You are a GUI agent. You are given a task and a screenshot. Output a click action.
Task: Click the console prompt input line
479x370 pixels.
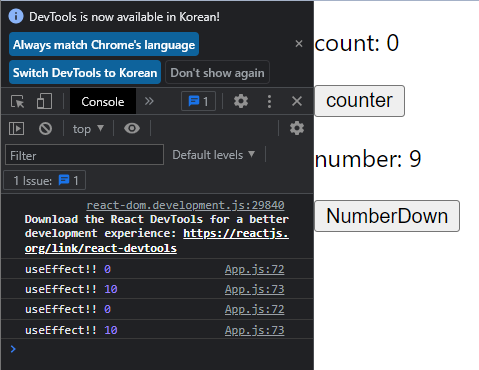tap(157, 349)
